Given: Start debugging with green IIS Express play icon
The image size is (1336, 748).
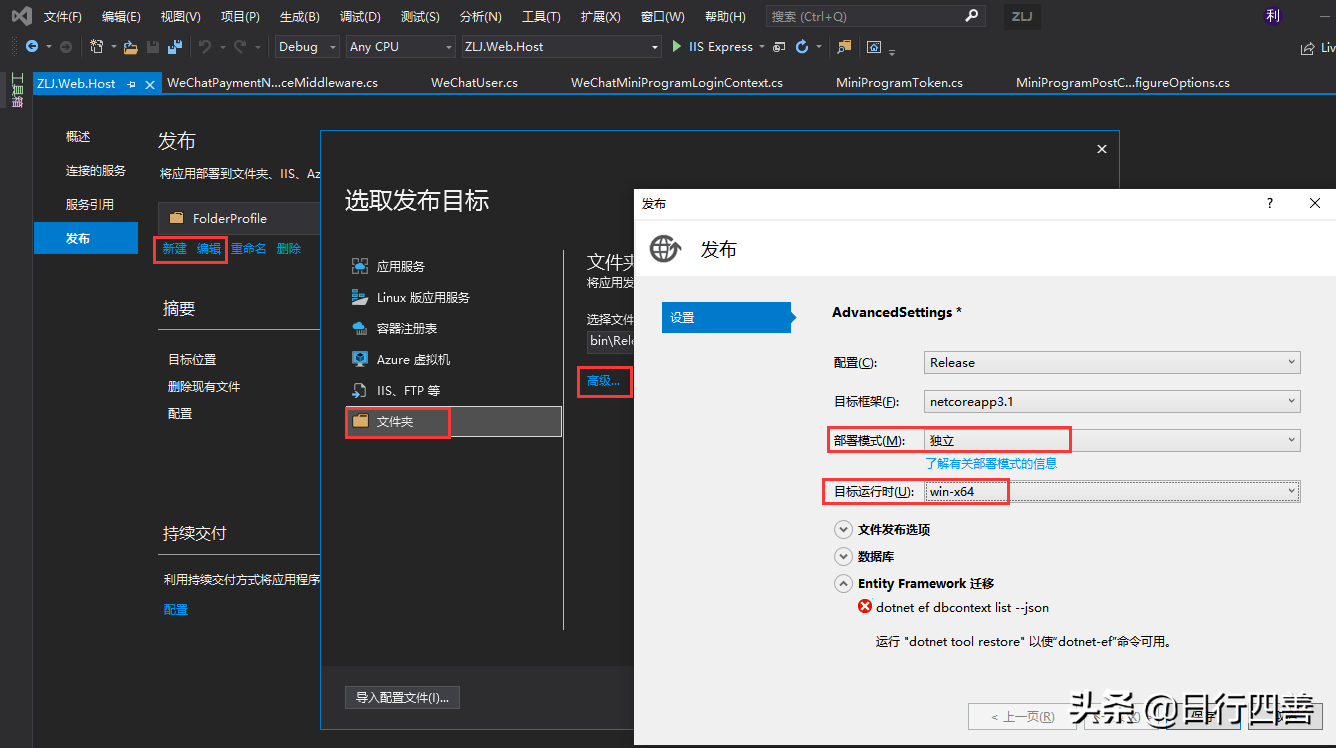Looking at the screenshot, I should (677, 47).
